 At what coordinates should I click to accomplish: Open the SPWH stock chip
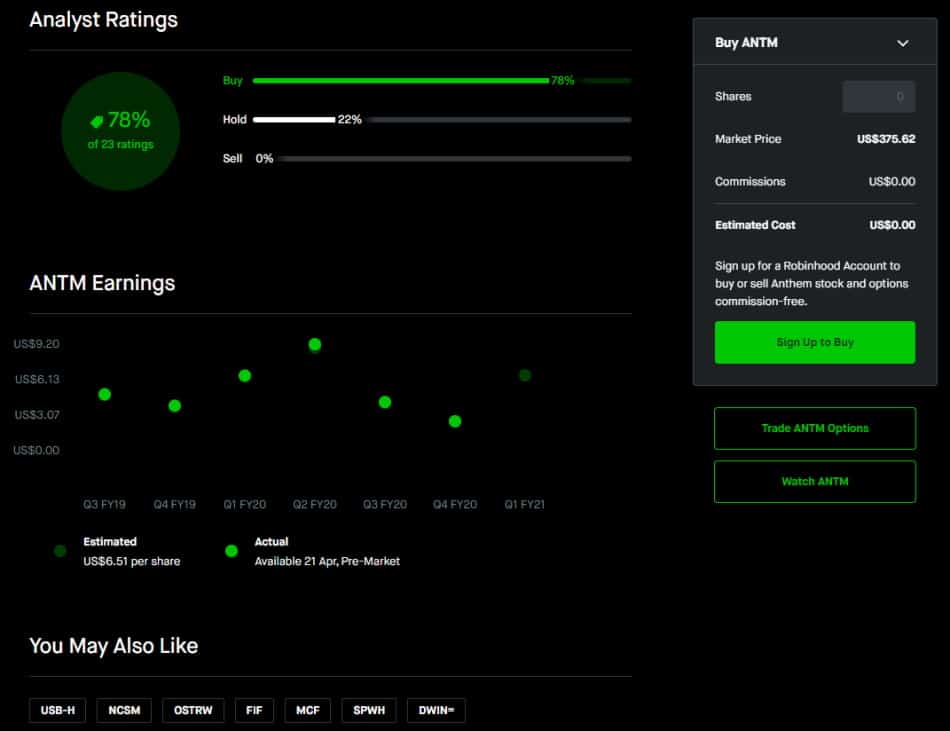click(x=369, y=710)
